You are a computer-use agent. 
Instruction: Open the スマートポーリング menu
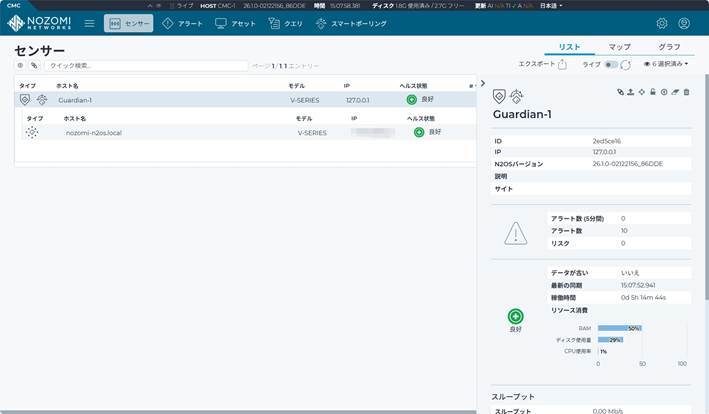coord(351,23)
